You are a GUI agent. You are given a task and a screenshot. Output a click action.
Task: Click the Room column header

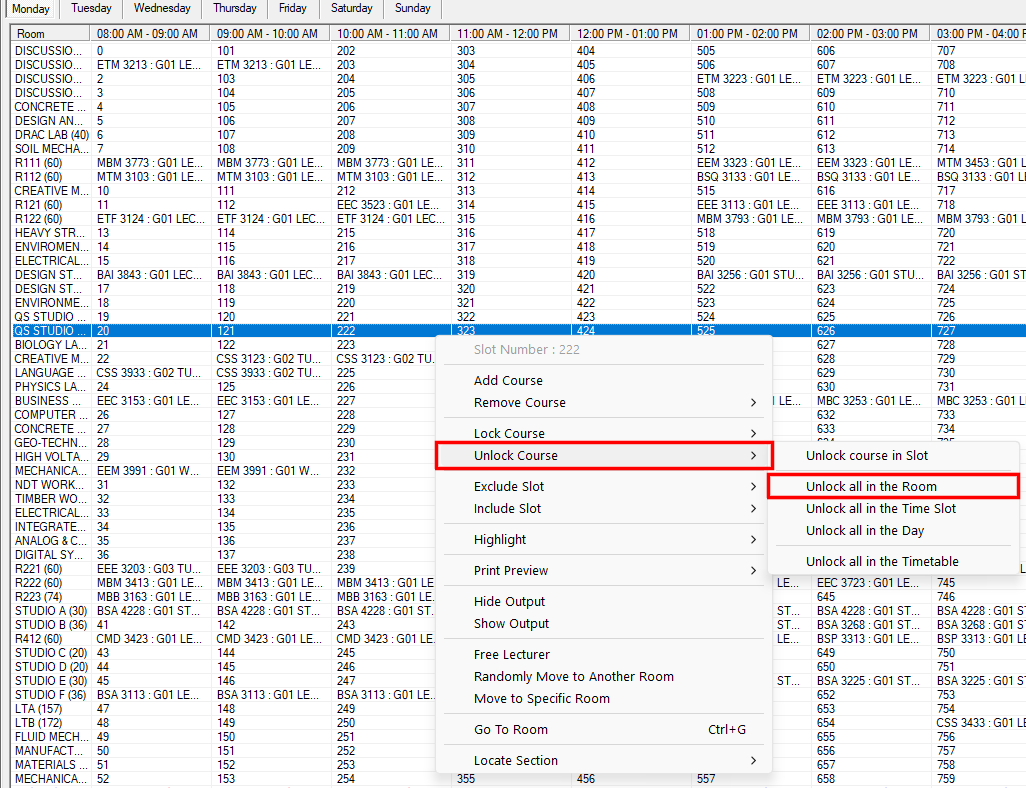click(50, 33)
